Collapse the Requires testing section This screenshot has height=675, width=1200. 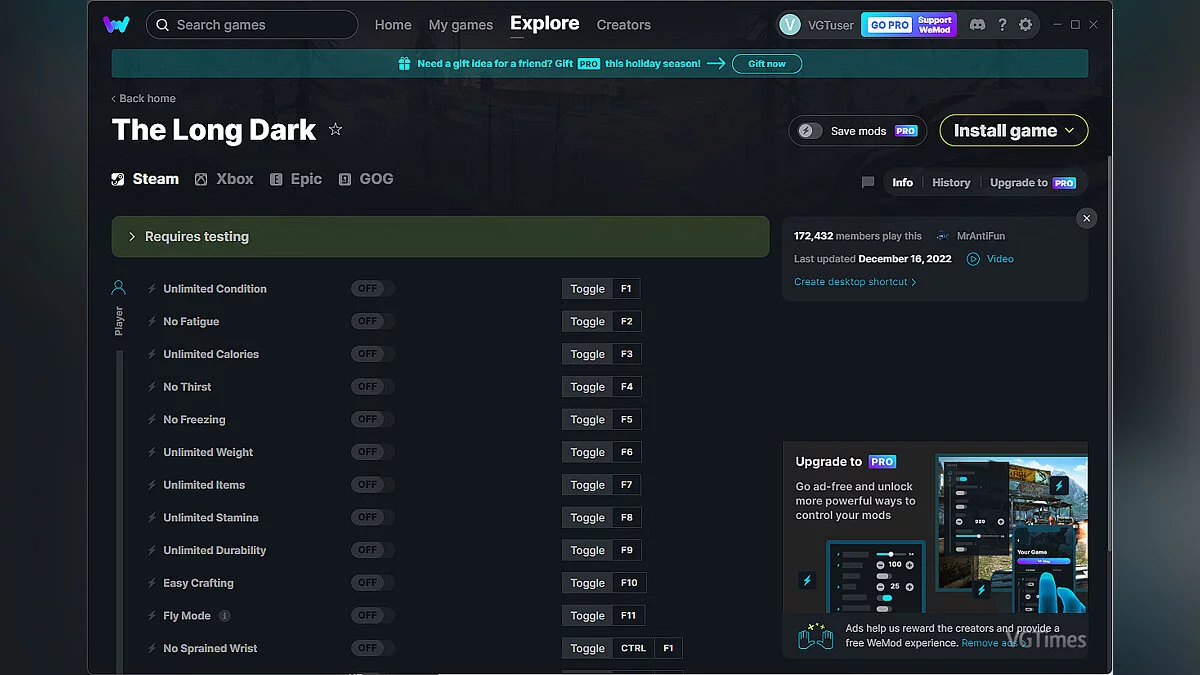[x=130, y=236]
